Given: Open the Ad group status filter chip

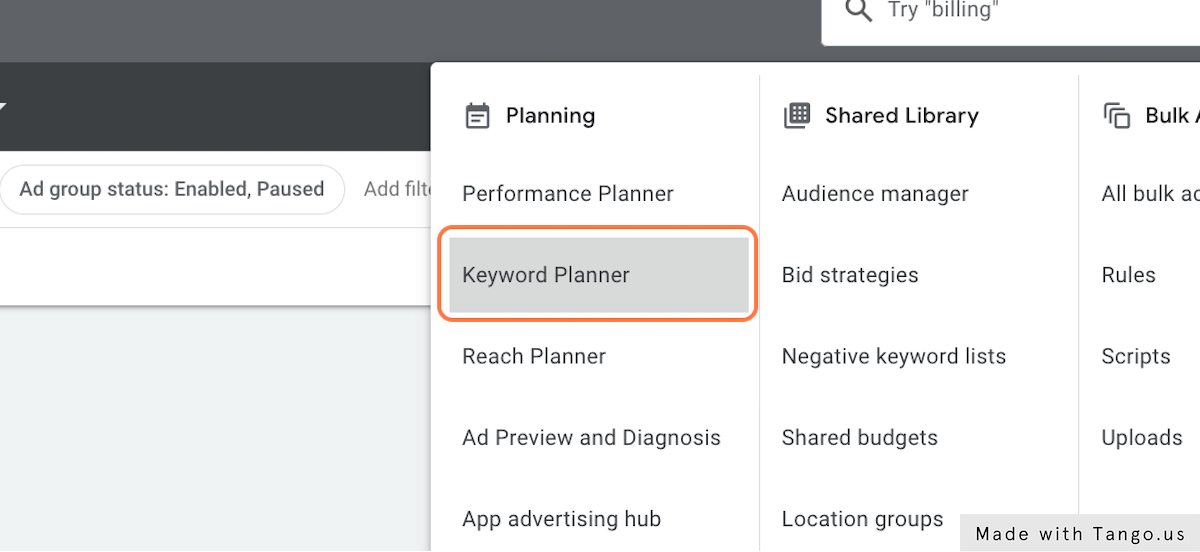Looking at the screenshot, I should 172,189.
